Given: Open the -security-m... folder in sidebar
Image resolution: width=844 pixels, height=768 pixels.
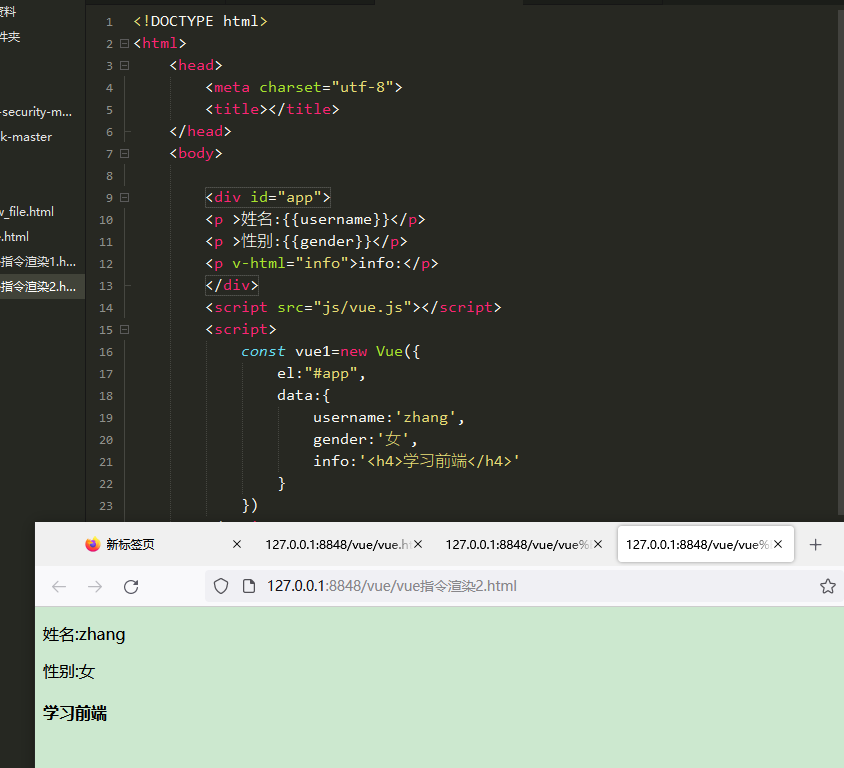Looking at the screenshot, I should [36, 112].
